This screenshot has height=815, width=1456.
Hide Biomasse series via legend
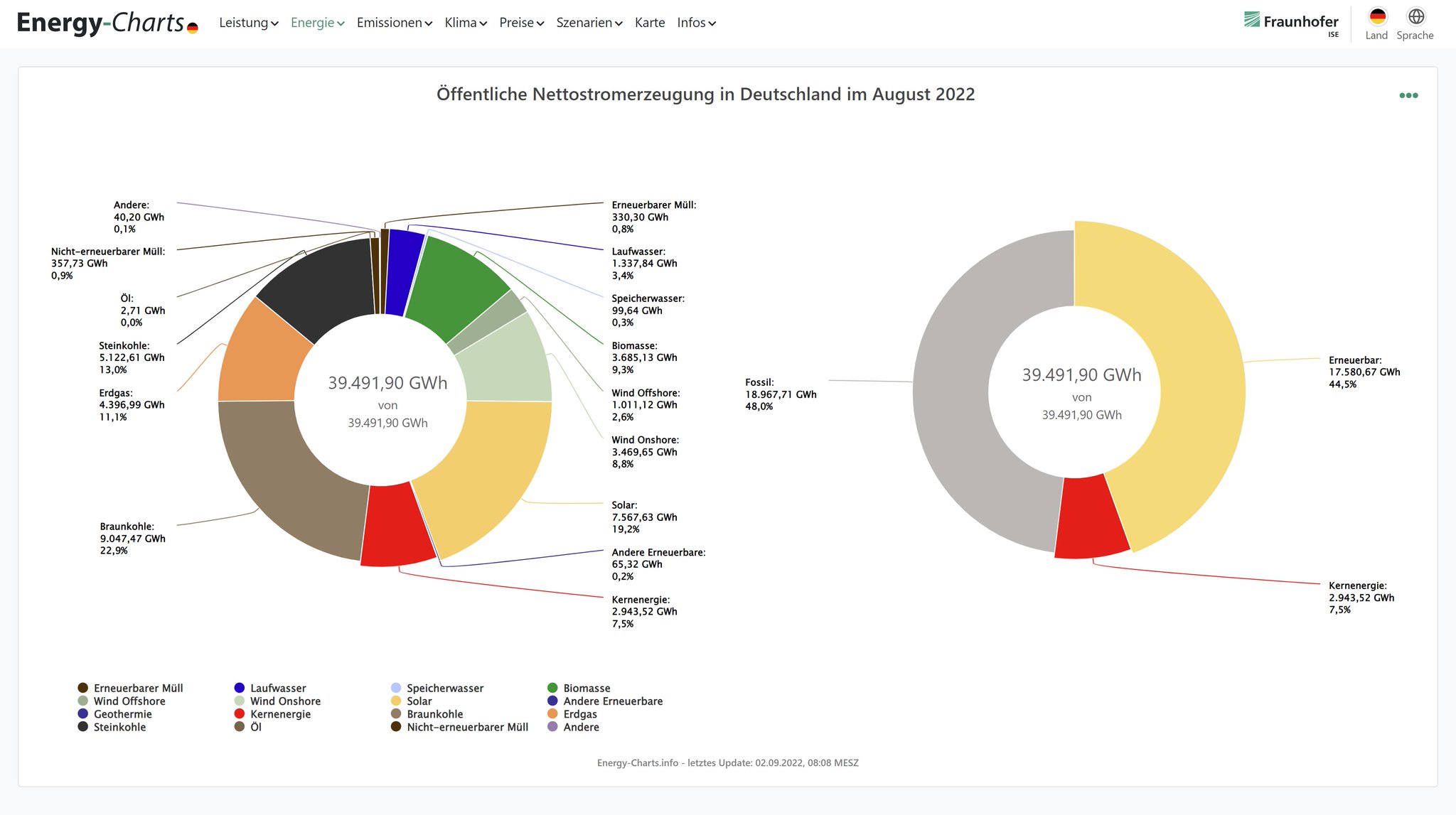(x=587, y=689)
